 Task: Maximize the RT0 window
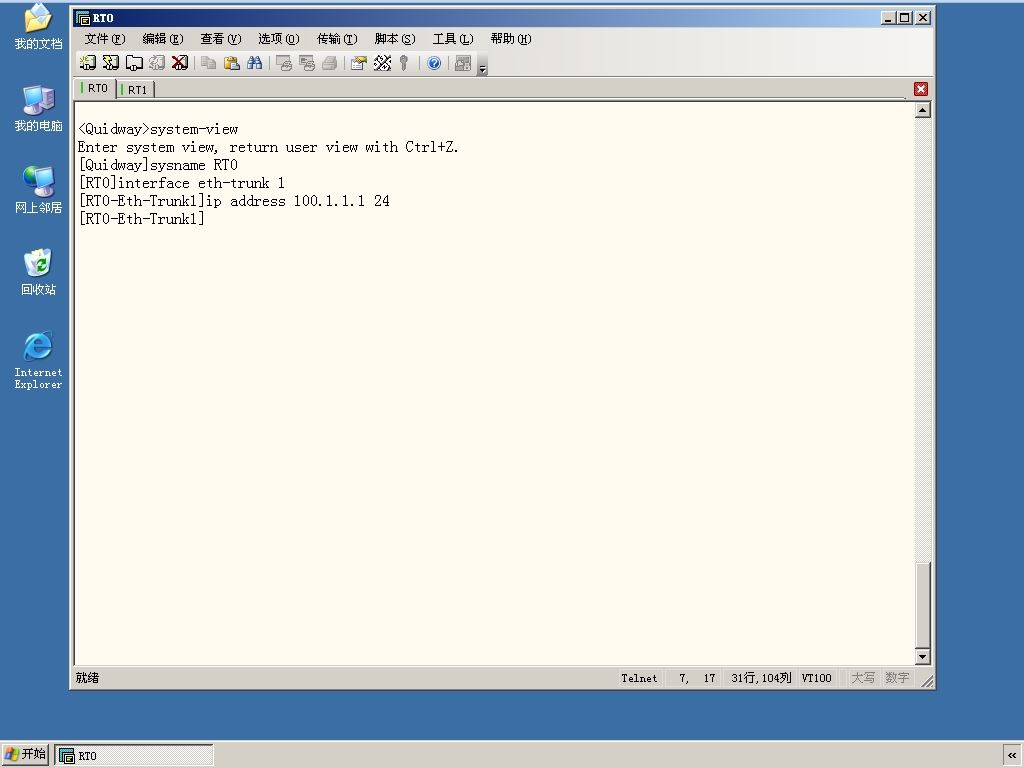click(x=904, y=18)
